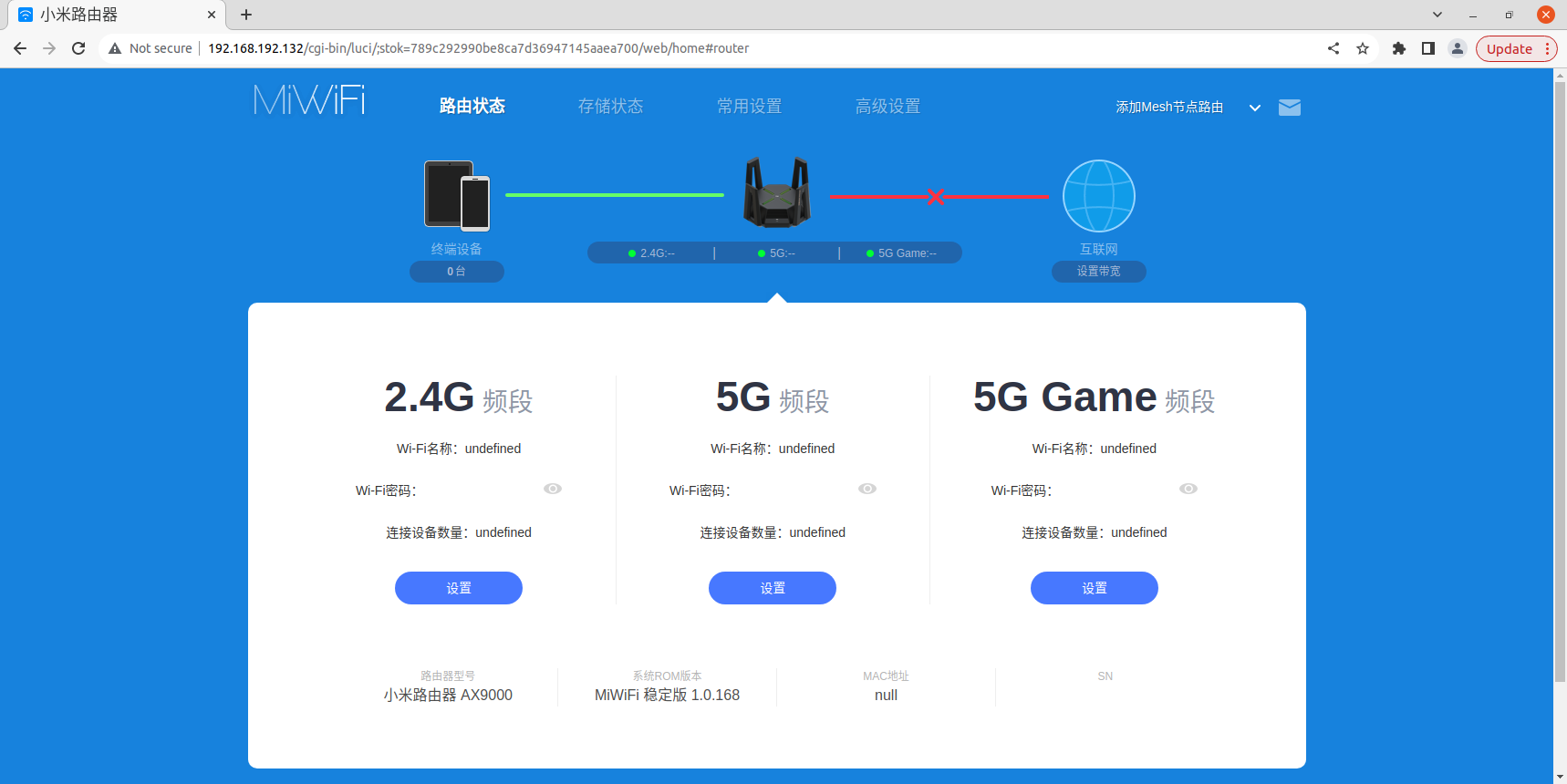Switch to the 高级设置 tab
Image resolution: width=1567 pixels, height=784 pixels.
click(x=888, y=106)
